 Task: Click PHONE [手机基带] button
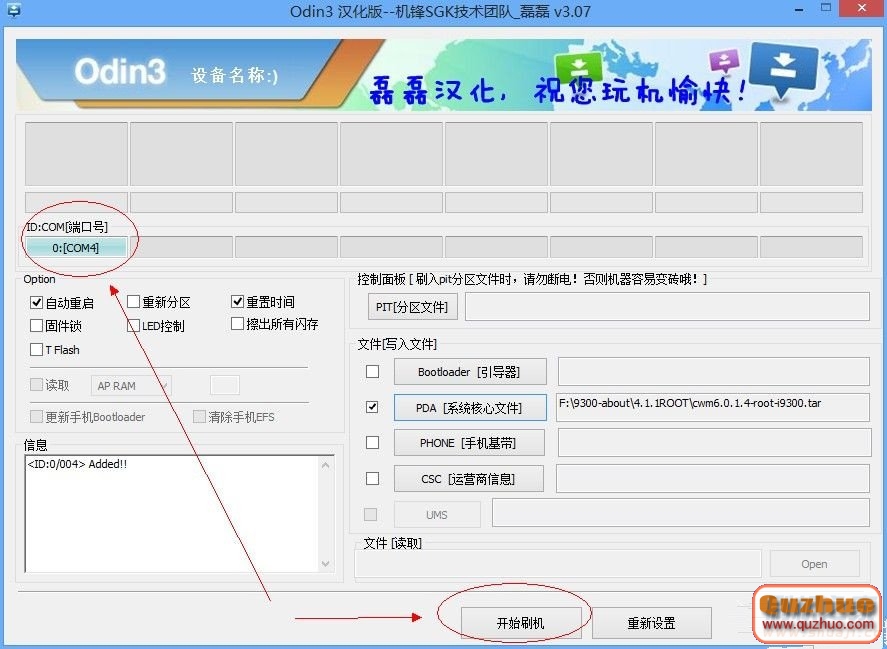click(469, 443)
